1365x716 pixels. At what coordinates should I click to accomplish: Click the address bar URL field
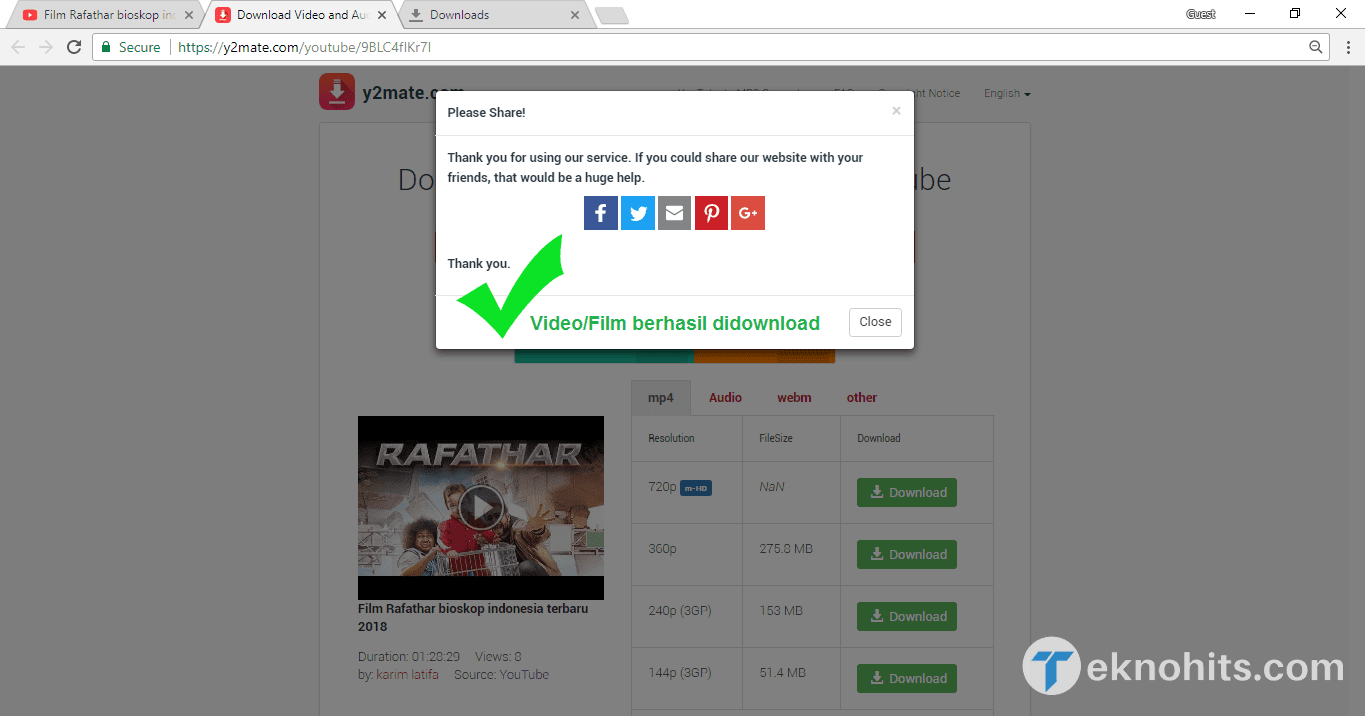710,47
